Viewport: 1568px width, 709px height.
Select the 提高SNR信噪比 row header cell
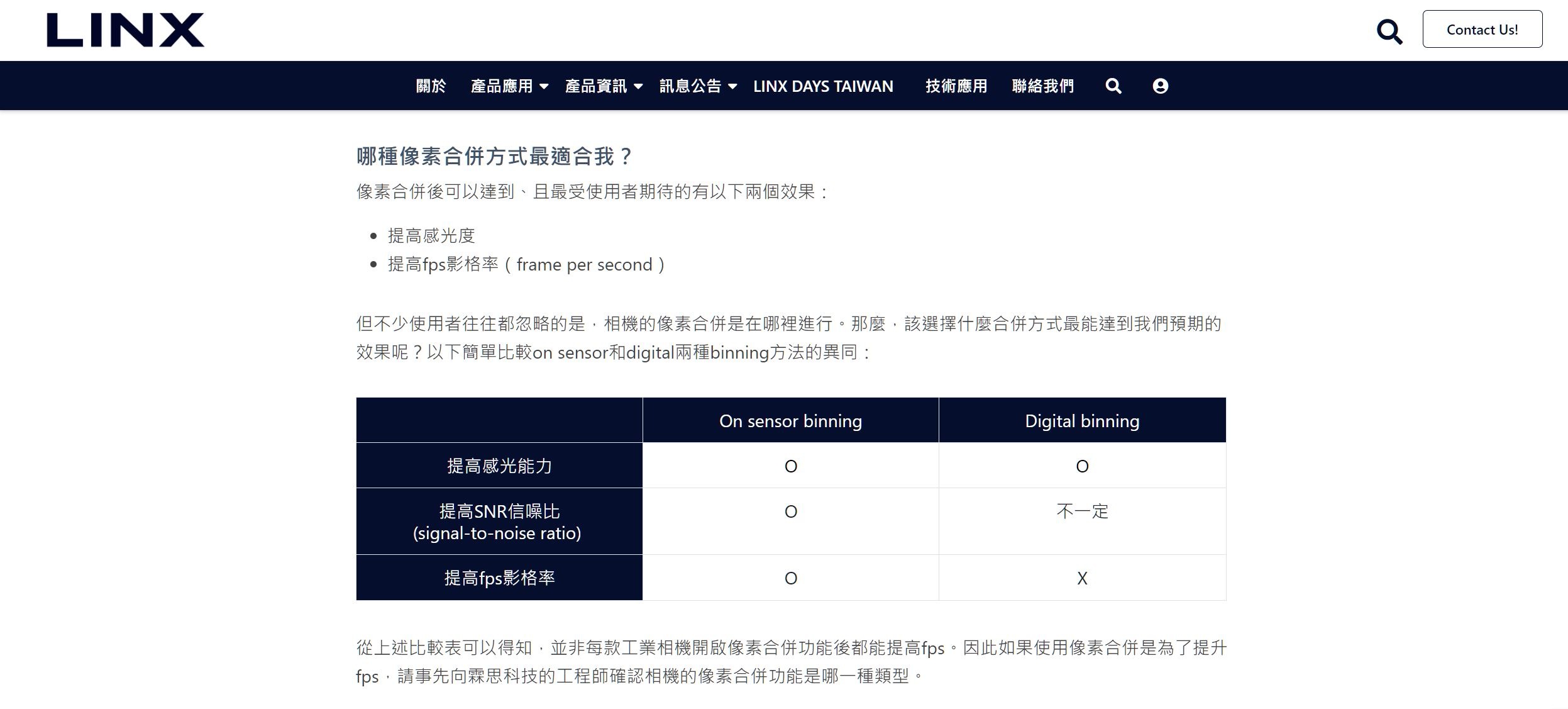coord(499,522)
